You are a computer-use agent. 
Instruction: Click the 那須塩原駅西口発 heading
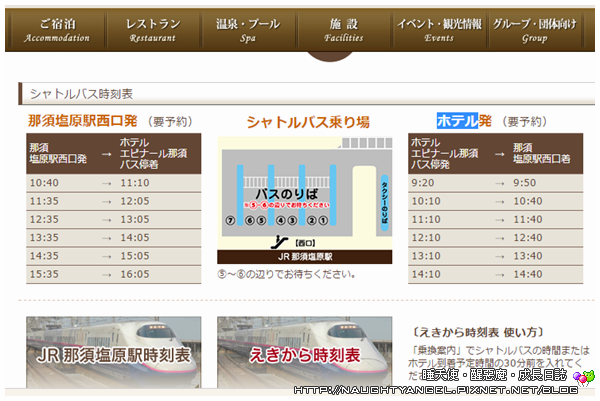click(82, 121)
